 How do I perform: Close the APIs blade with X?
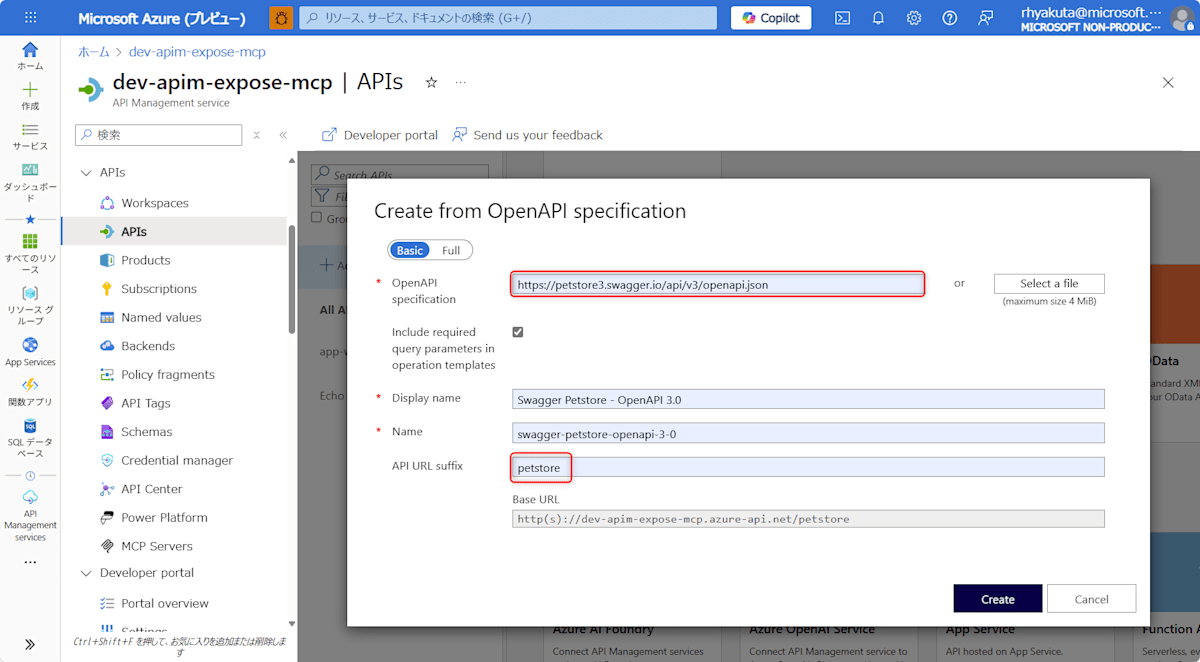(x=1168, y=82)
